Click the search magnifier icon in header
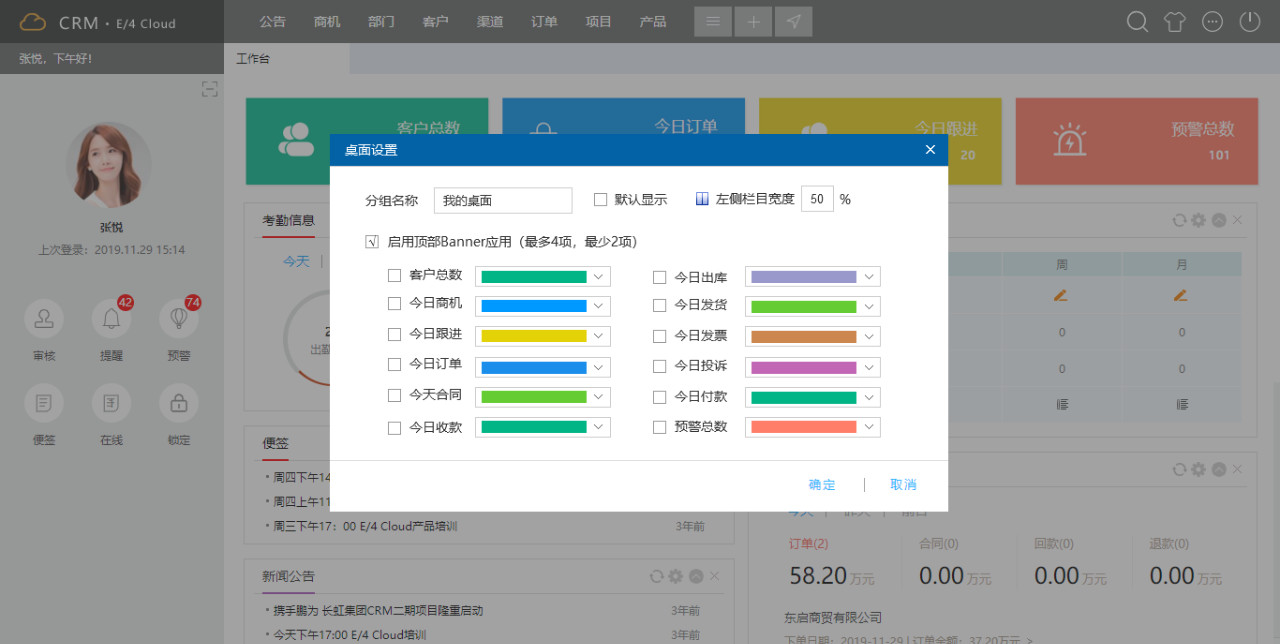This screenshot has height=644, width=1280. [x=1137, y=22]
